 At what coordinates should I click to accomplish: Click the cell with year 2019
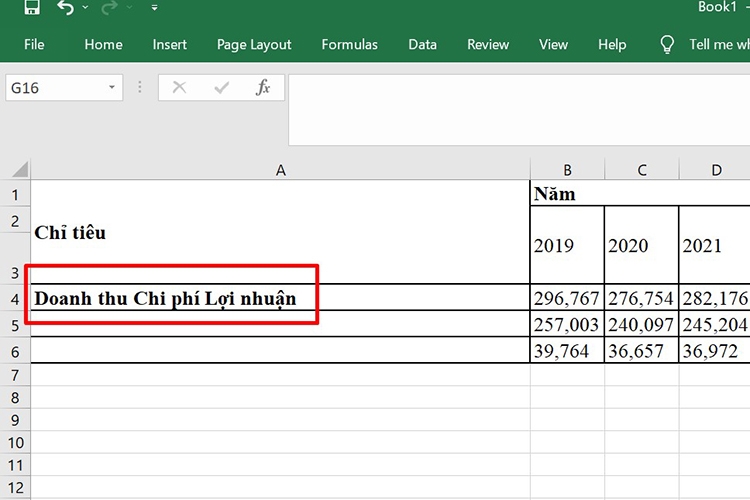click(x=567, y=245)
